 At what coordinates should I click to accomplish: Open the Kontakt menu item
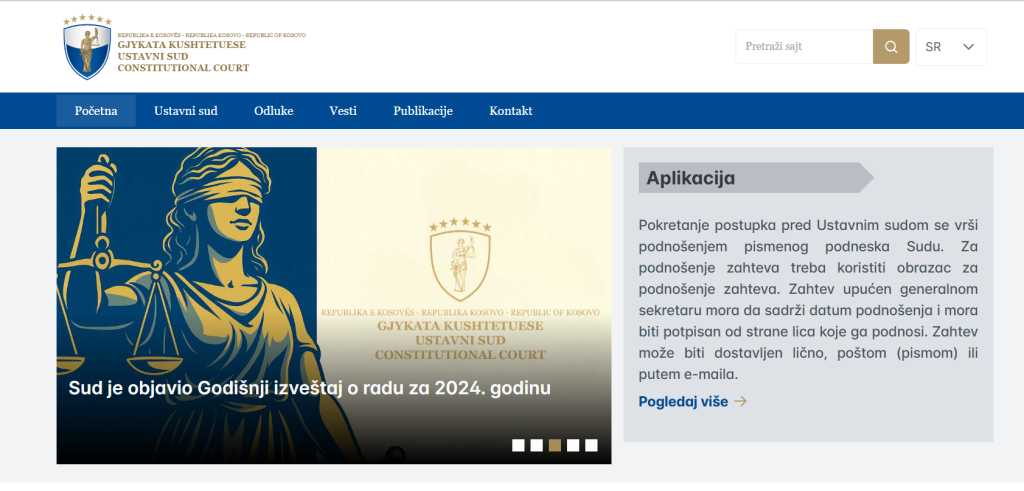[511, 111]
